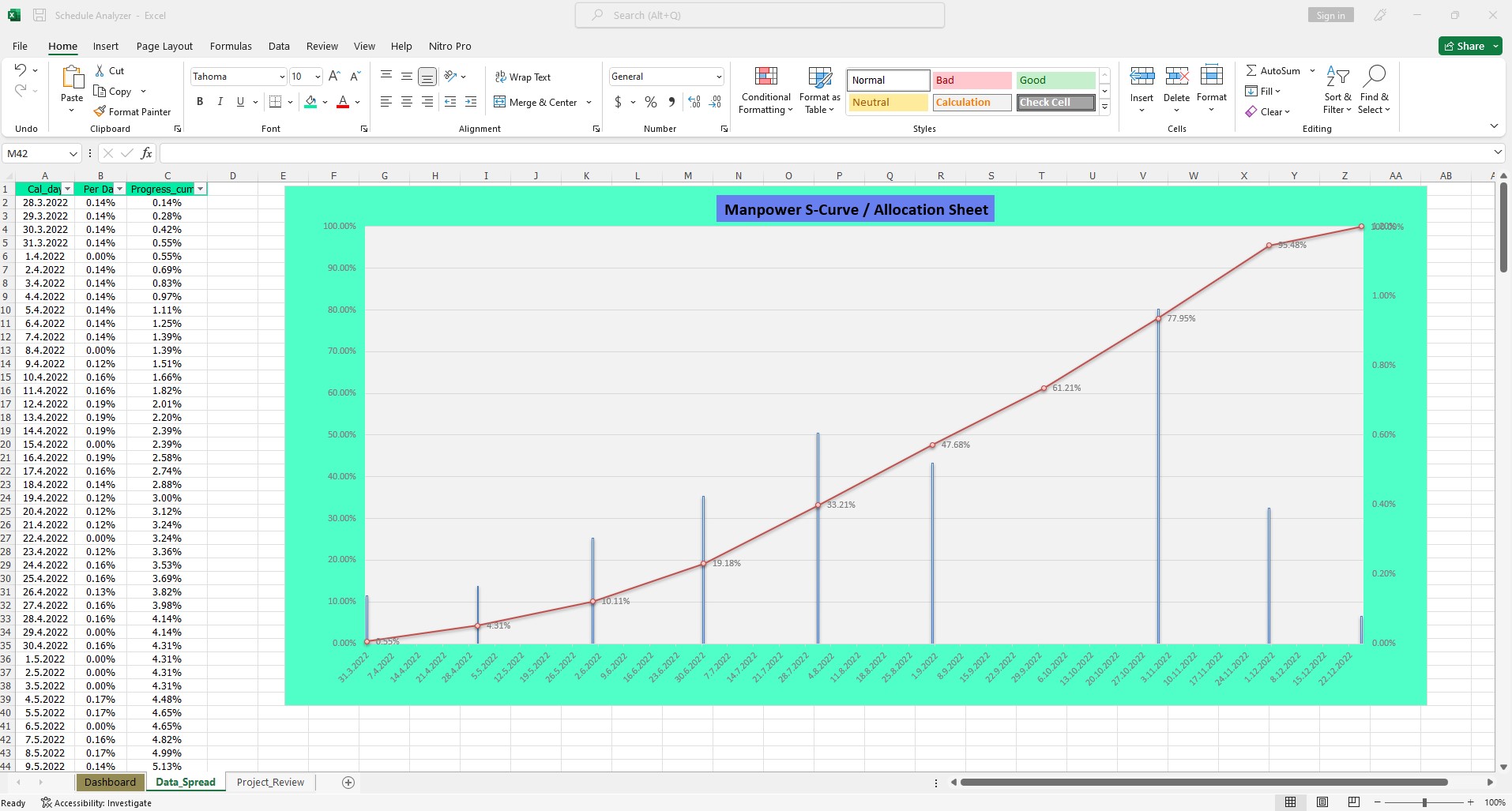
Task: Click the Percent Style icon
Action: (650, 102)
